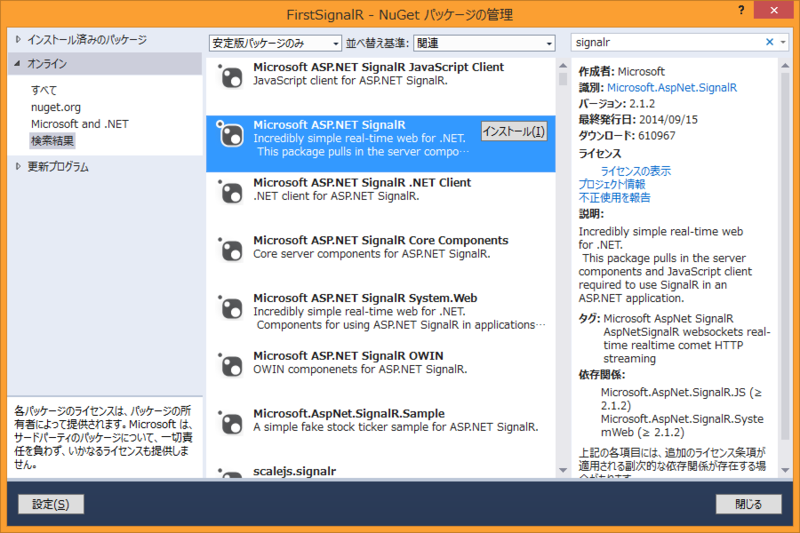Select Microsoft ASP.NET SignalR .NET Client package

coord(380,201)
